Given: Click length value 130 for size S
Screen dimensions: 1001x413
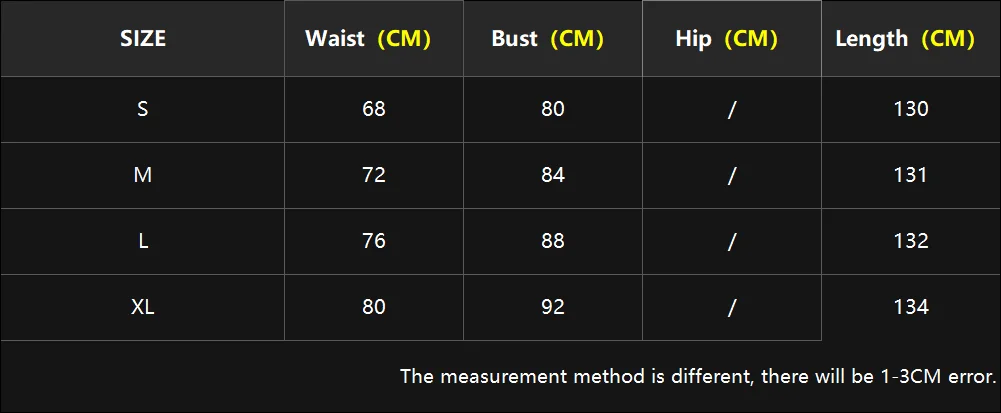Looking at the screenshot, I should coord(911,110).
